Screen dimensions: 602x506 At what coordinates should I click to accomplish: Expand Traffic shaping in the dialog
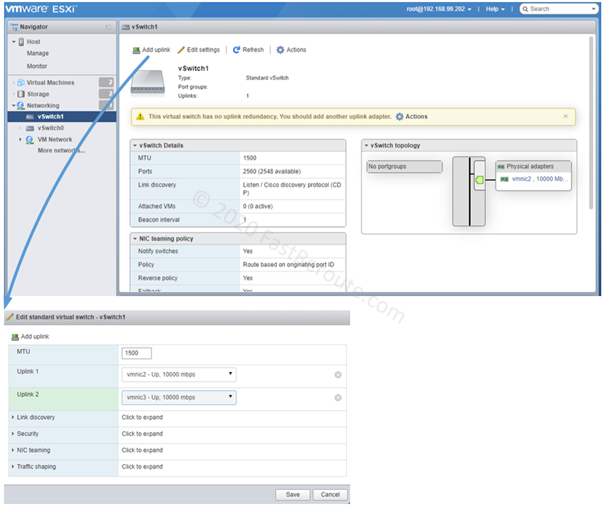tap(34, 467)
